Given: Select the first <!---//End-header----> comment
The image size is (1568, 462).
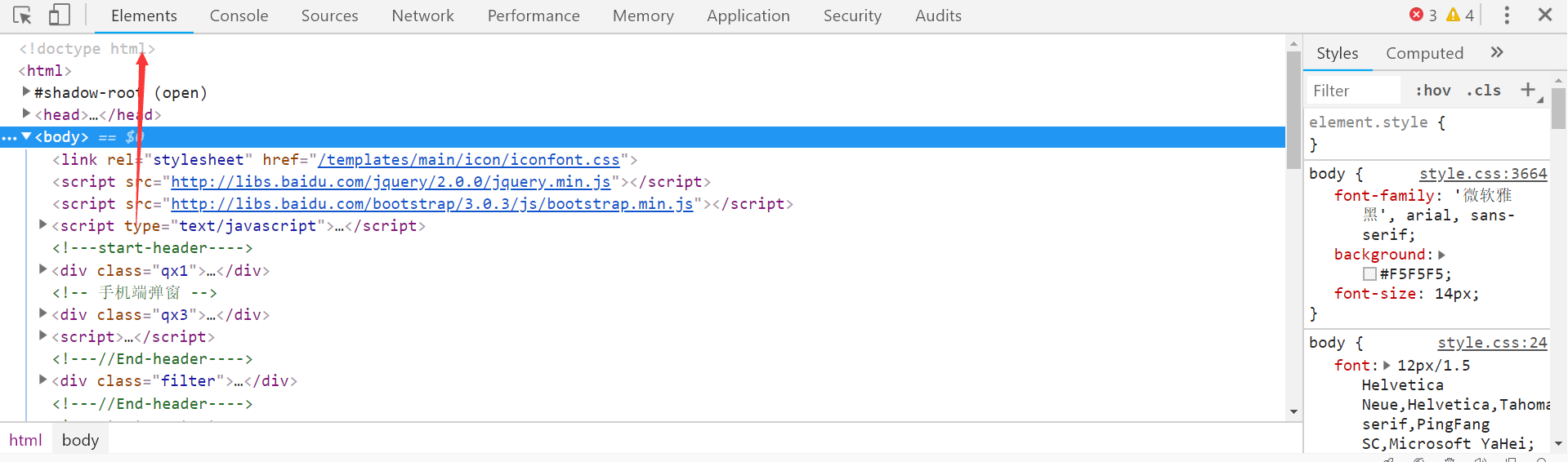Looking at the screenshot, I should point(153,359).
